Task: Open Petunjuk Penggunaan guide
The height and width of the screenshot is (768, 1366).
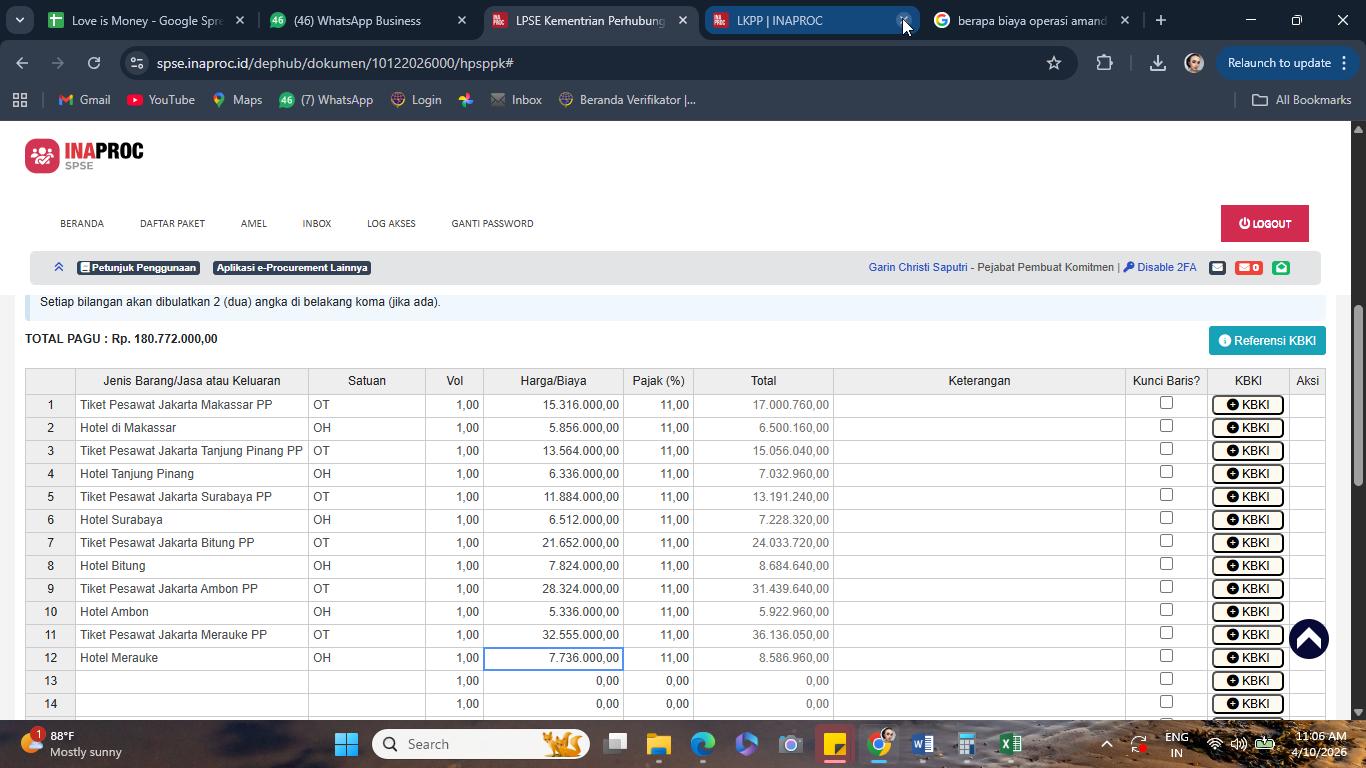Action: (139, 268)
